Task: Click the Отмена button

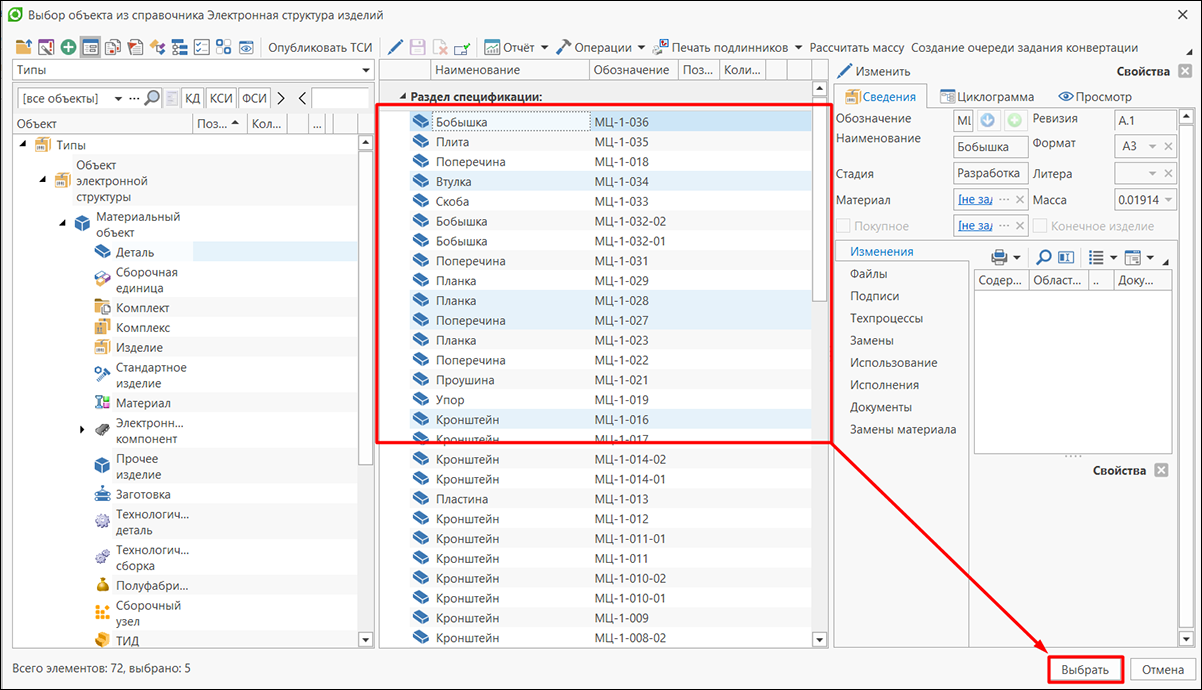Action: click(1163, 670)
